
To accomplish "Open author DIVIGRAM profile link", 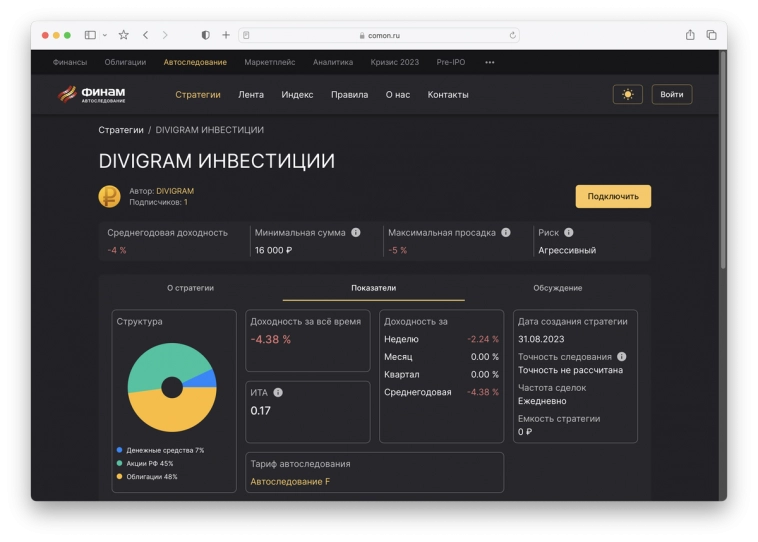I will coord(175,191).
